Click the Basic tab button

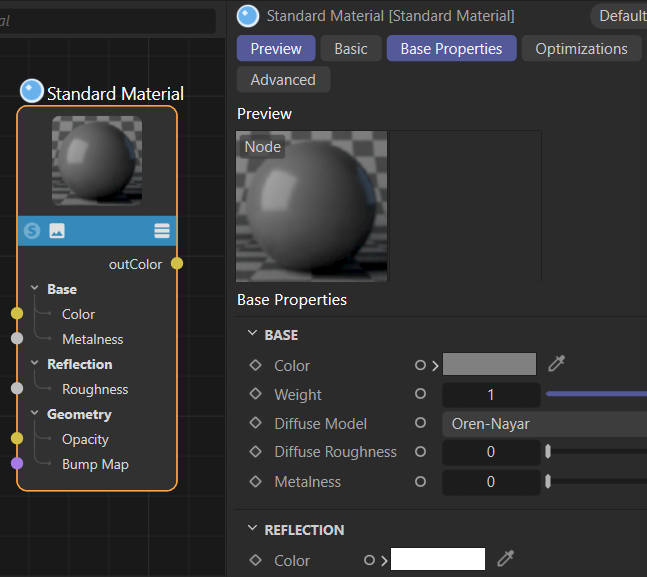click(x=350, y=48)
